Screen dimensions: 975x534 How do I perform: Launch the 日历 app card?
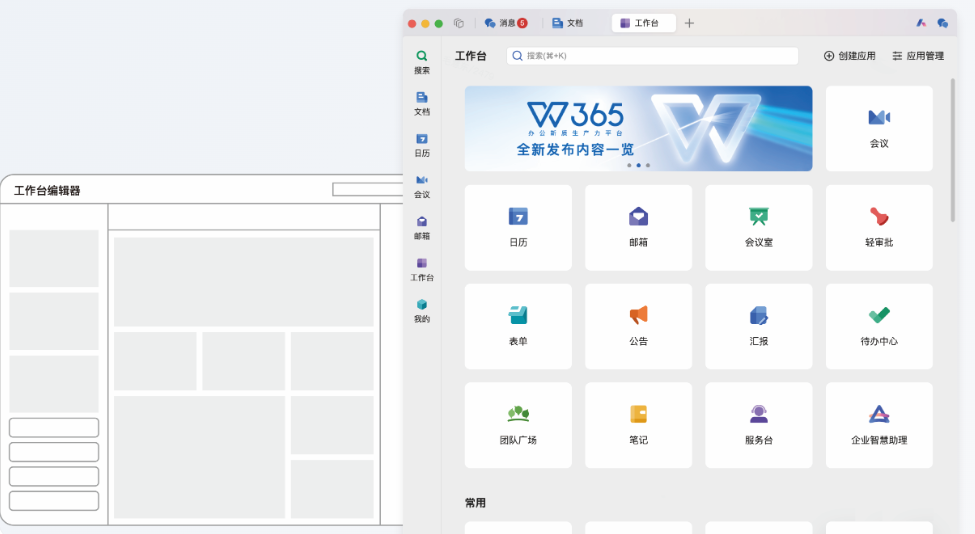coord(518,228)
